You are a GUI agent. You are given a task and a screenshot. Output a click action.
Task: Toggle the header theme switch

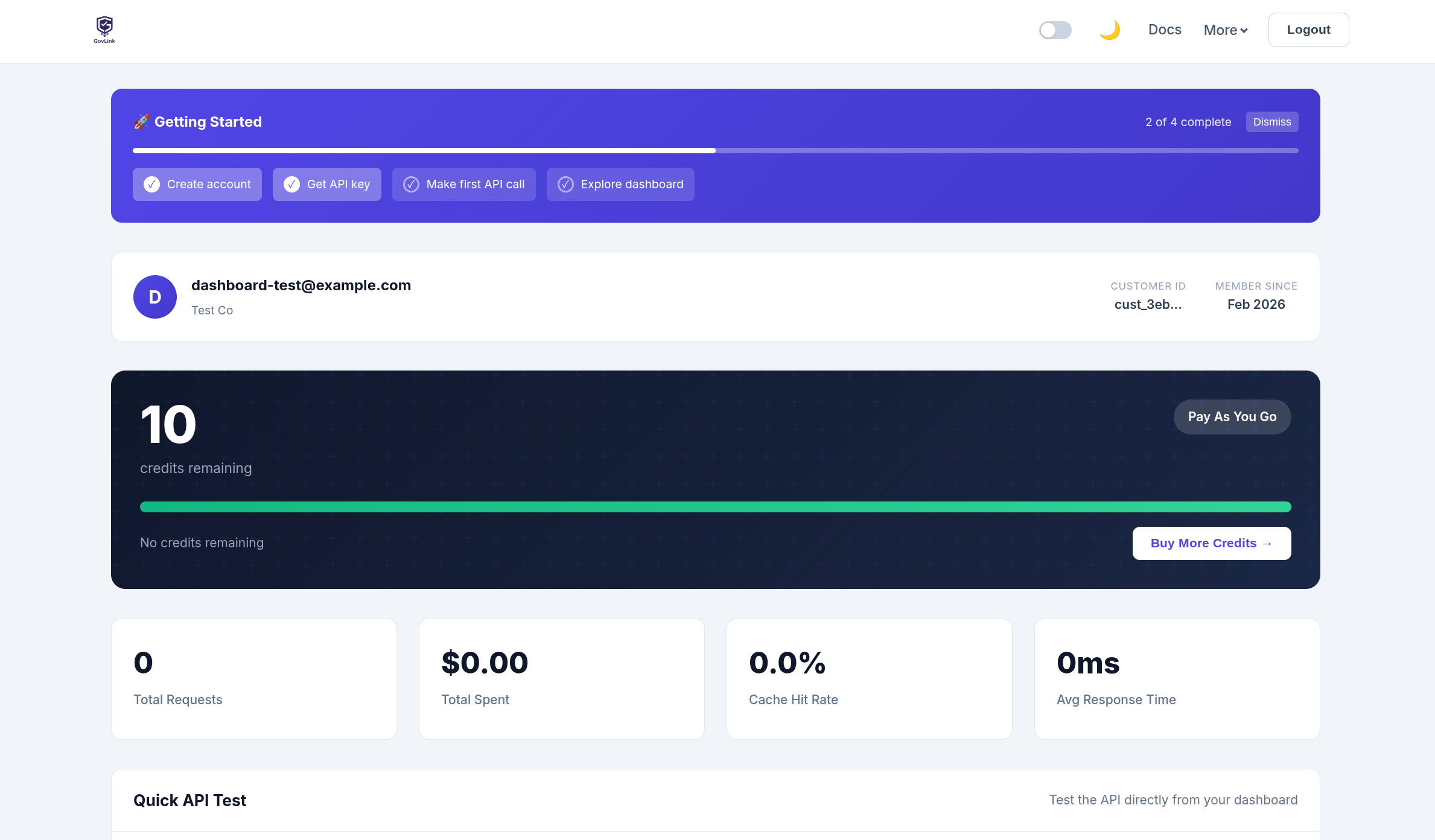[1055, 30]
